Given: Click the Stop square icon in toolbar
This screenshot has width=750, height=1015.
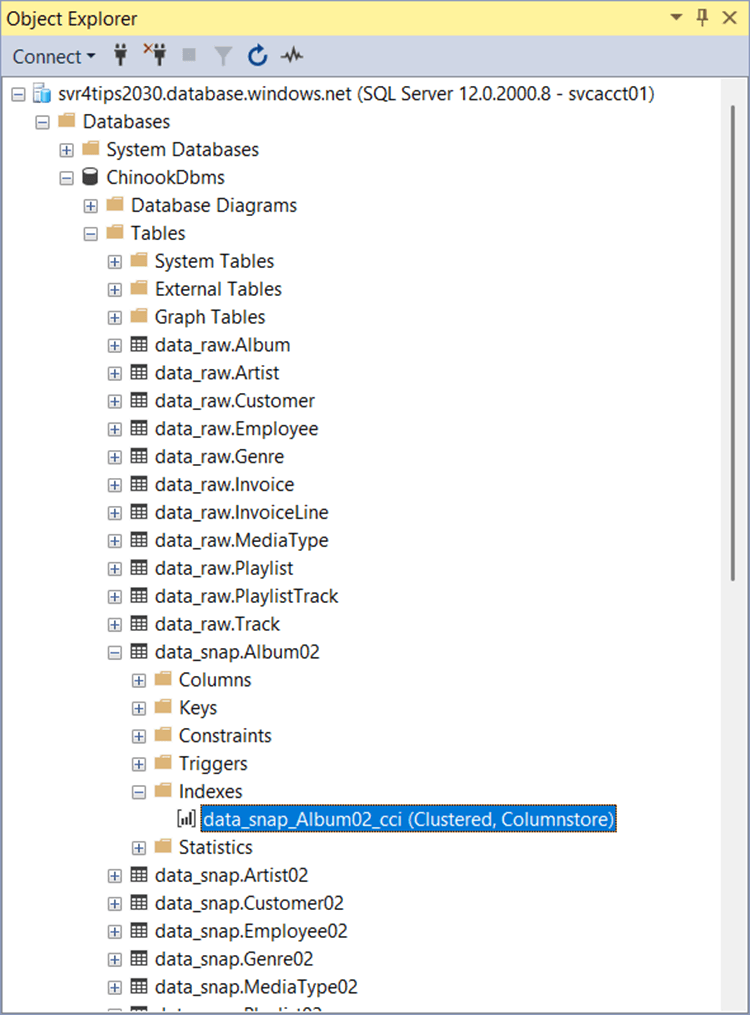Looking at the screenshot, I should [x=189, y=56].
